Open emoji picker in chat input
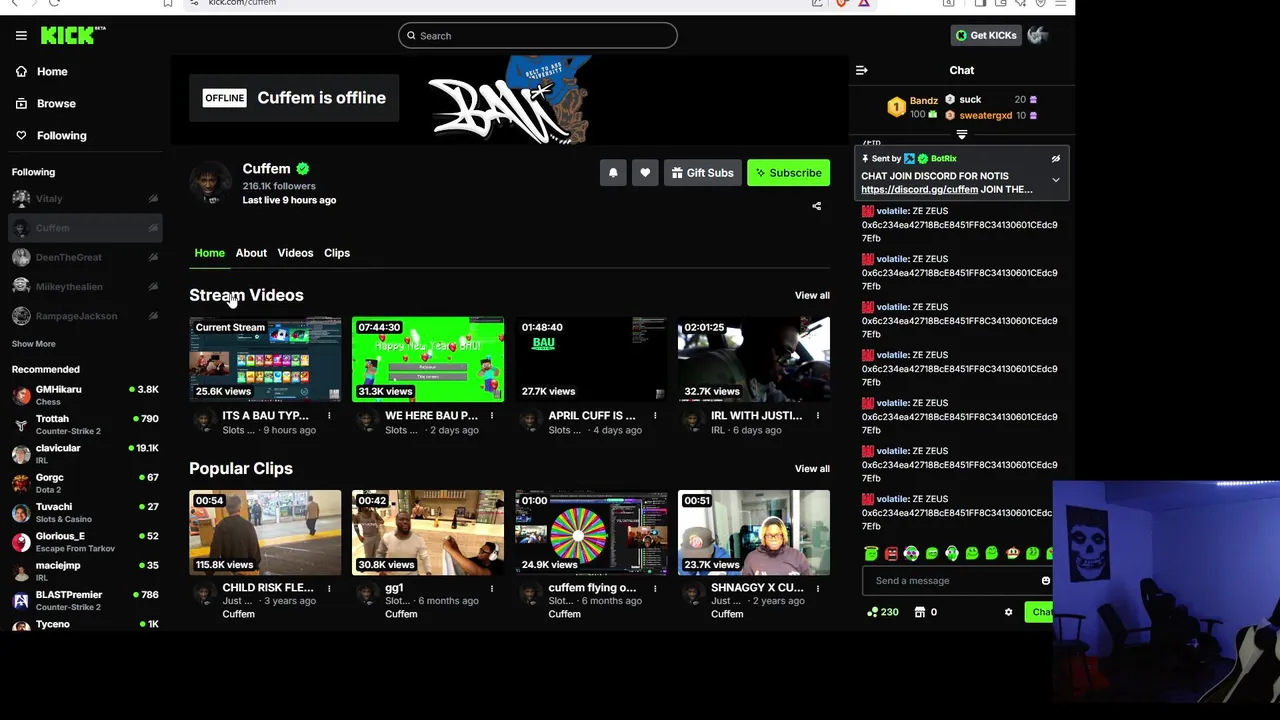The height and width of the screenshot is (720, 1280). tap(1046, 581)
